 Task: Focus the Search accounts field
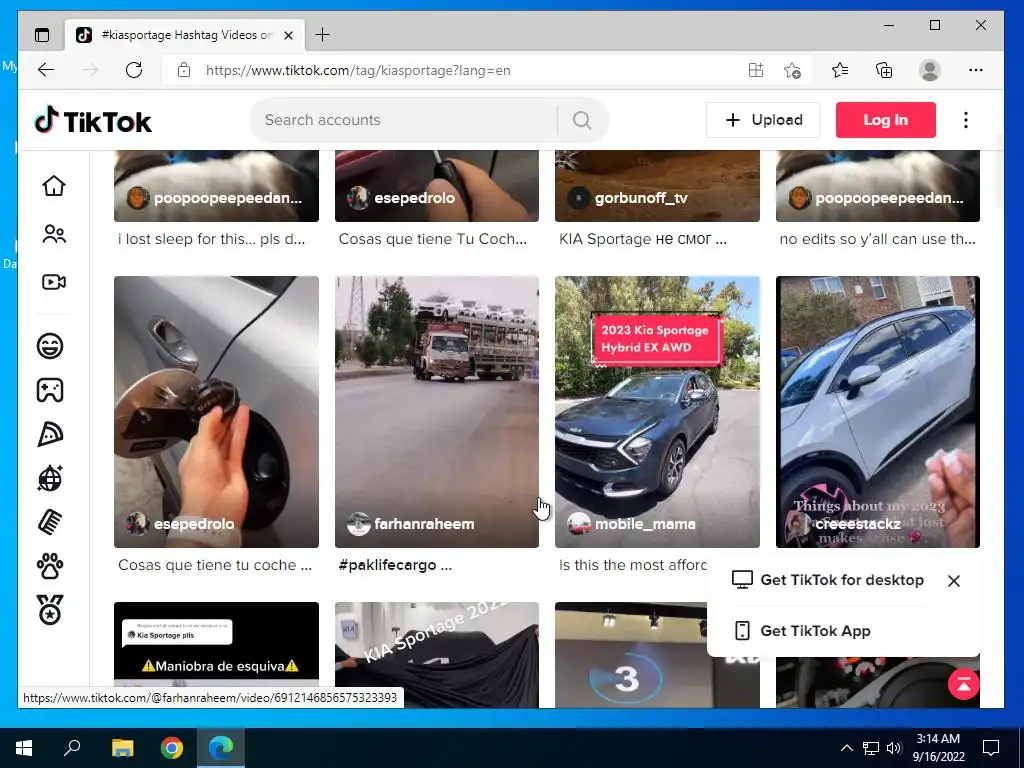pyautogui.click(x=405, y=120)
